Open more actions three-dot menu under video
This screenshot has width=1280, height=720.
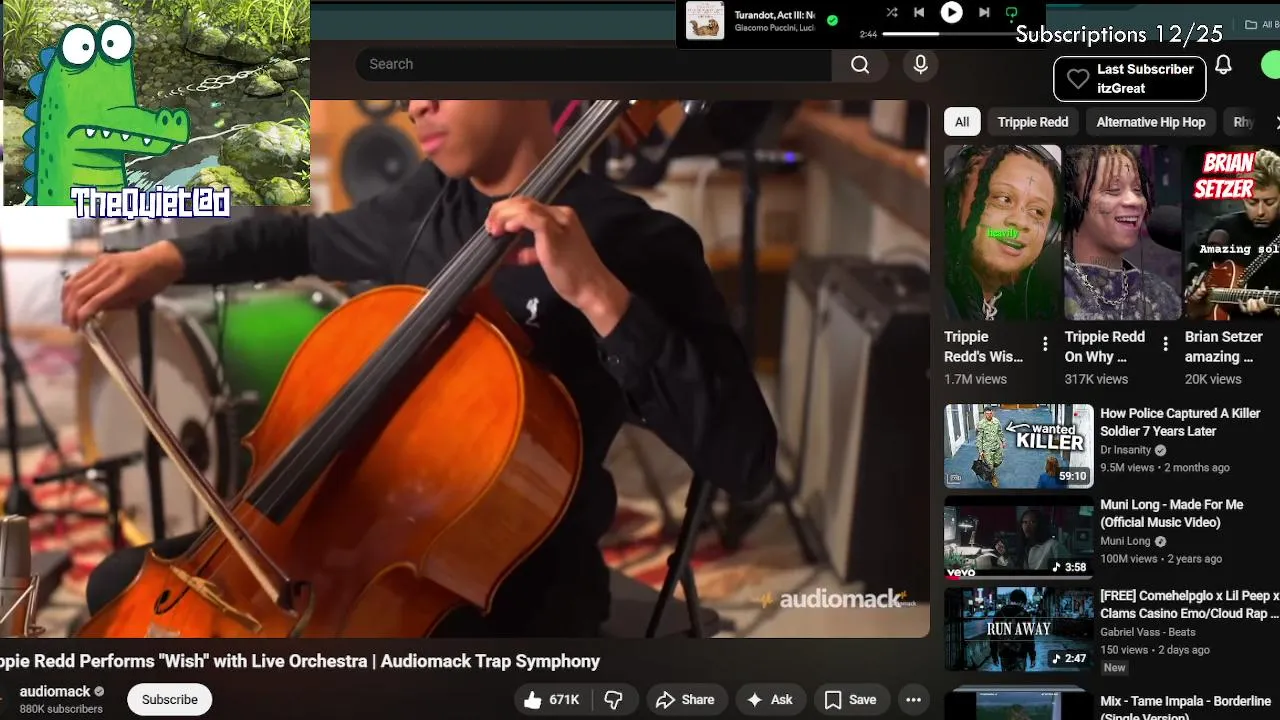tap(913, 700)
